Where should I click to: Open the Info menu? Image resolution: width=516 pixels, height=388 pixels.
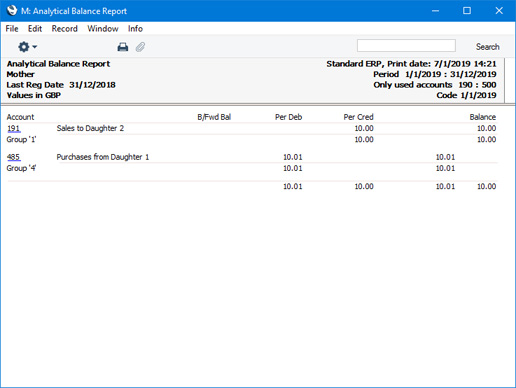[135, 29]
